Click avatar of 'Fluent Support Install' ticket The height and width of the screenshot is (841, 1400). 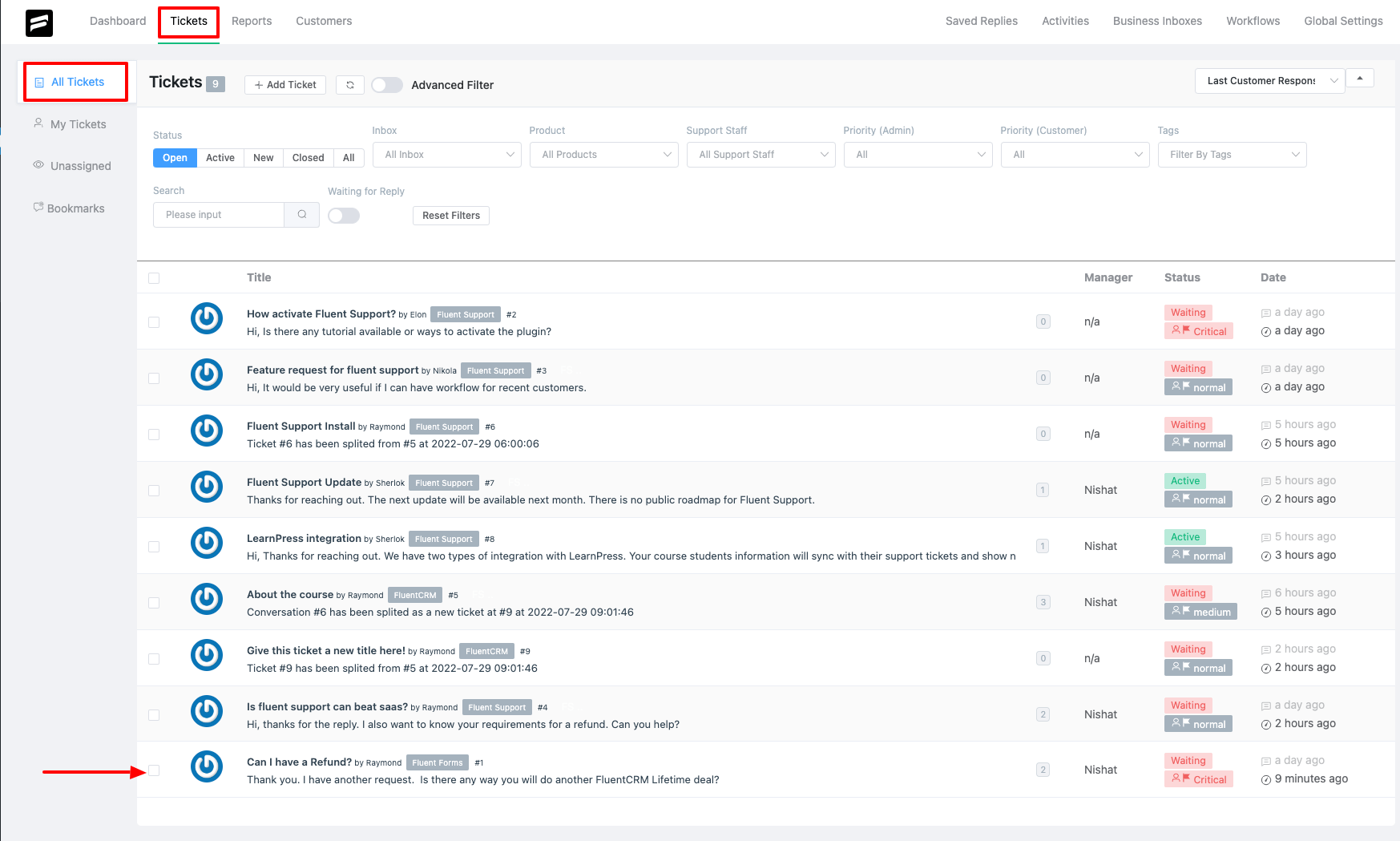pos(207,431)
